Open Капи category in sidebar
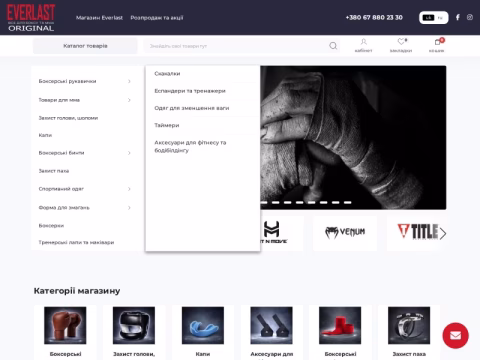This screenshot has width=480, height=360. [45, 135]
